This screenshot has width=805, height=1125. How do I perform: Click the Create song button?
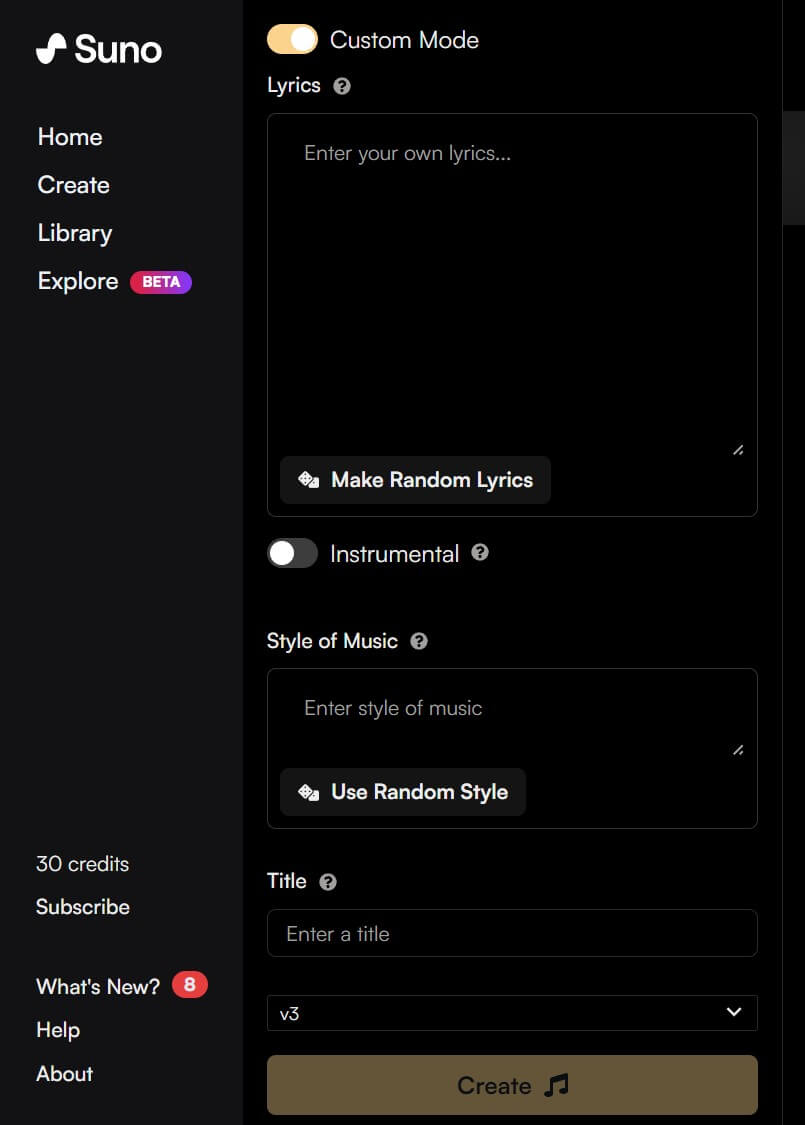click(512, 1085)
